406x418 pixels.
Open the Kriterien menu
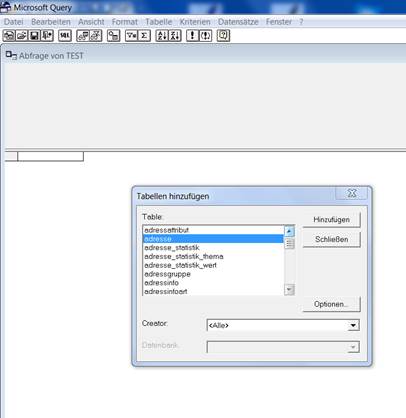tap(195, 22)
